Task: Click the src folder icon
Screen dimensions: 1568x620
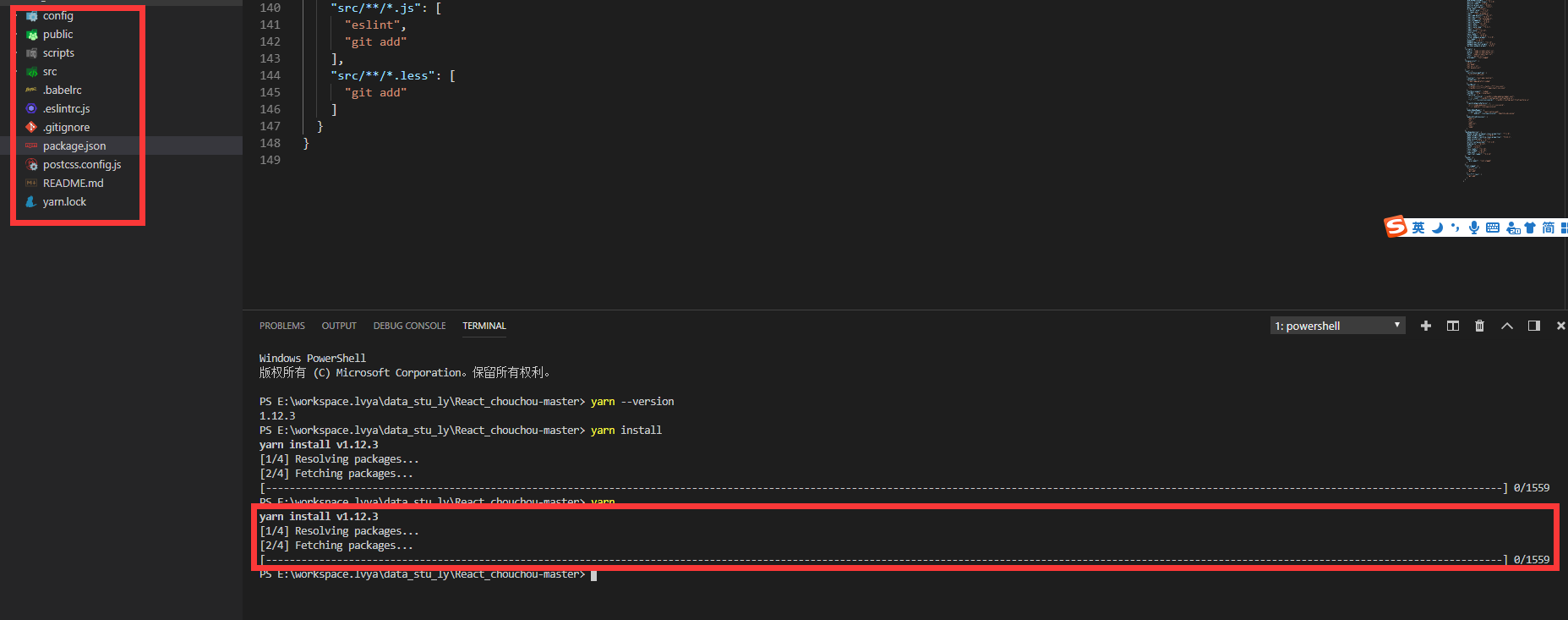Action: tap(31, 72)
